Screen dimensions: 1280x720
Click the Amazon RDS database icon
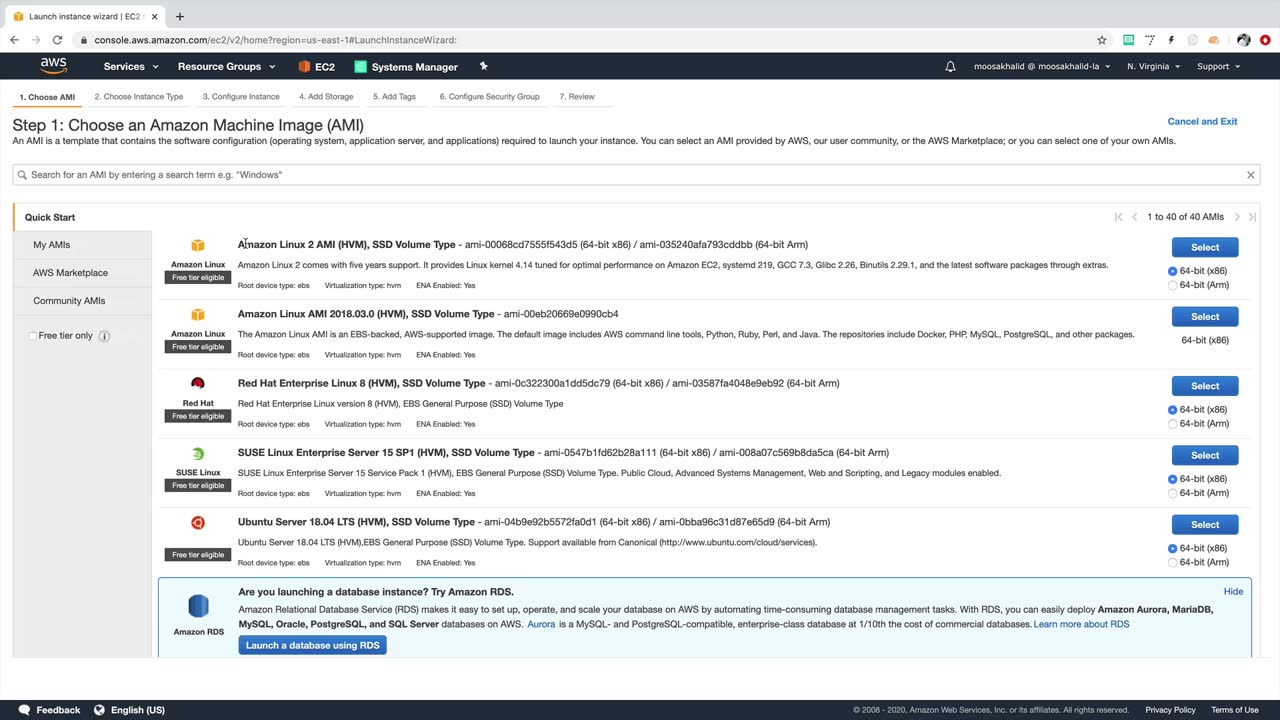[x=198, y=606]
